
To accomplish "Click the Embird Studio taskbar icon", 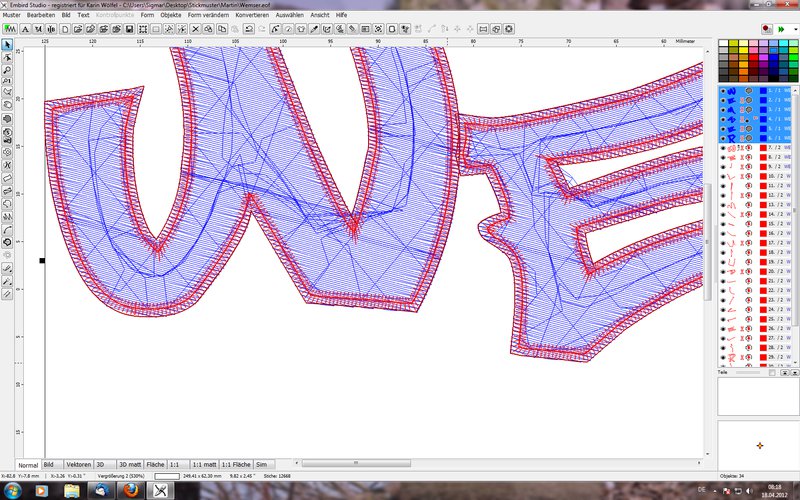I will [160, 491].
